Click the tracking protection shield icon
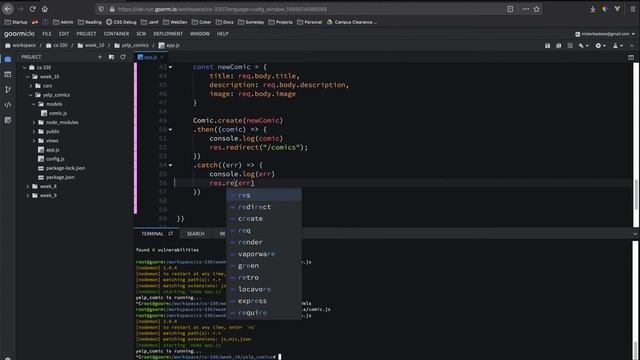The image size is (640, 360). (101, 9)
